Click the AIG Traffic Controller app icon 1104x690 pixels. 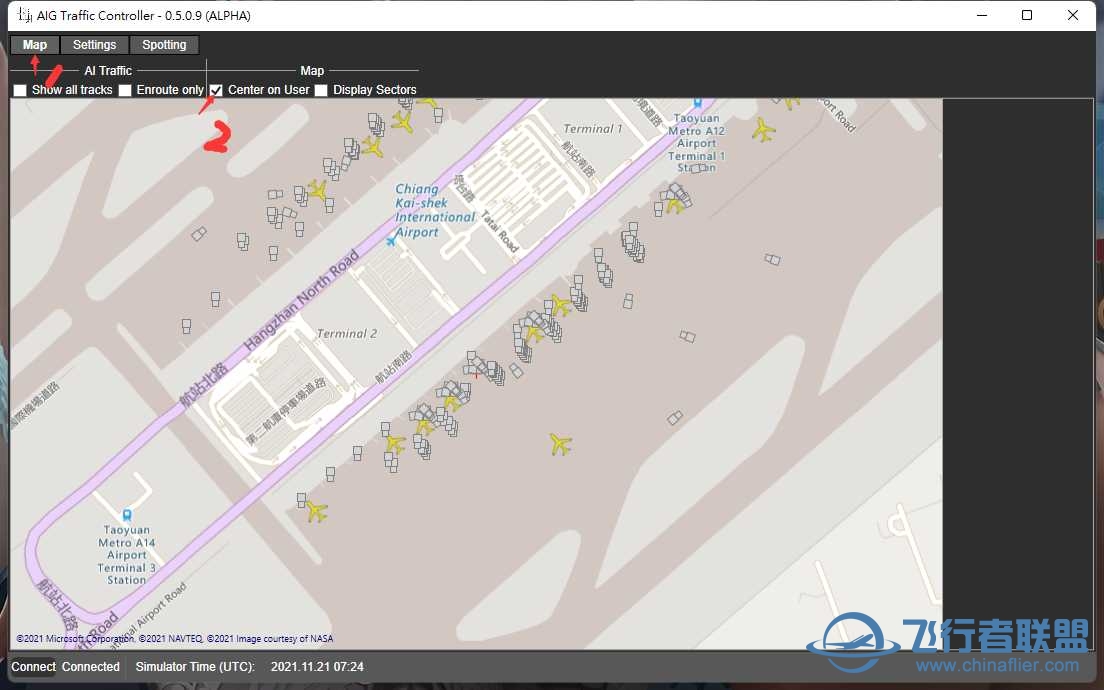25,15
